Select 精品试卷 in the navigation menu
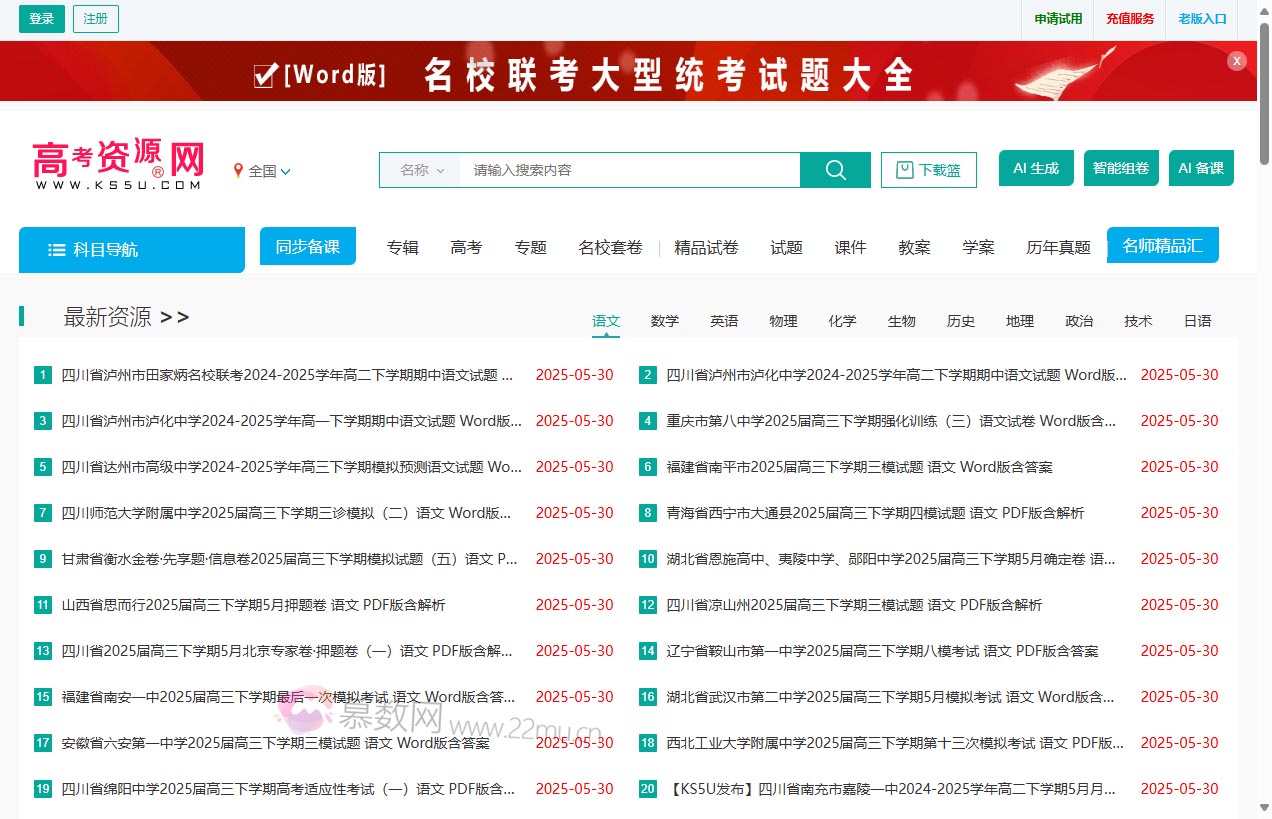This screenshot has height=819, width=1272. pyautogui.click(x=707, y=247)
